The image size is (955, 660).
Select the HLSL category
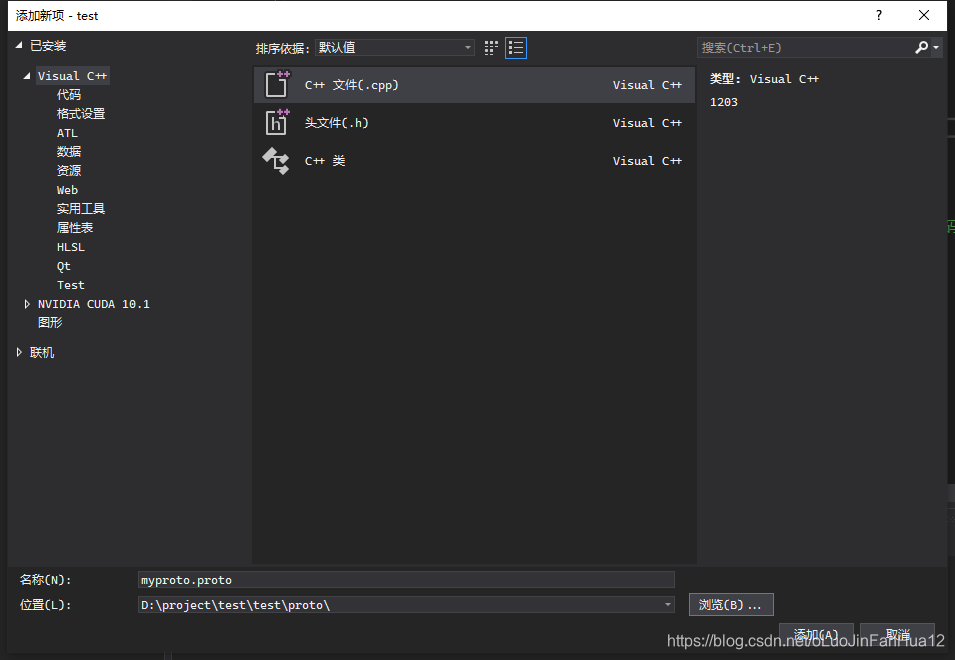point(71,247)
